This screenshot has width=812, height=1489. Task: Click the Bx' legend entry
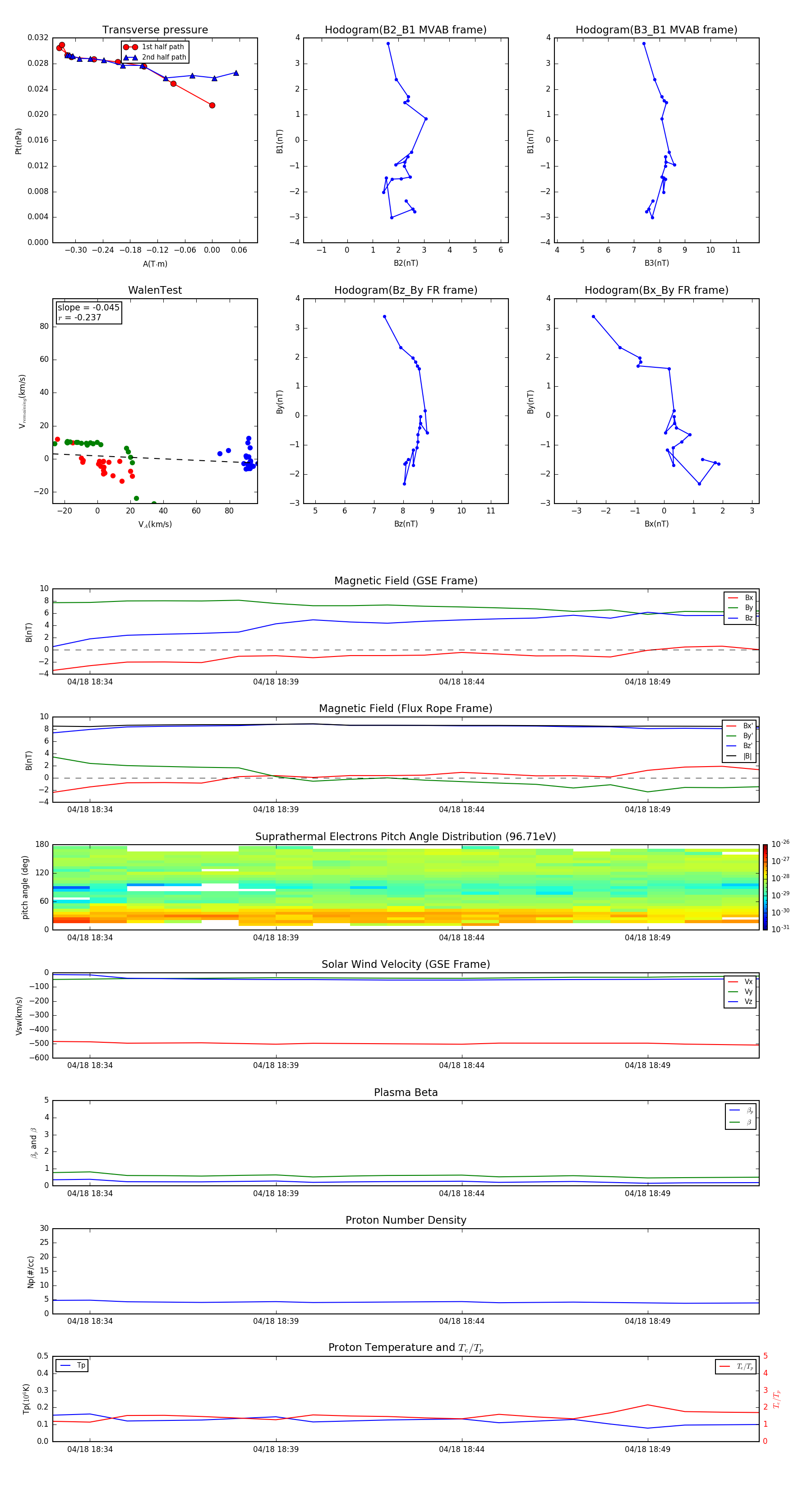[740, 726]
